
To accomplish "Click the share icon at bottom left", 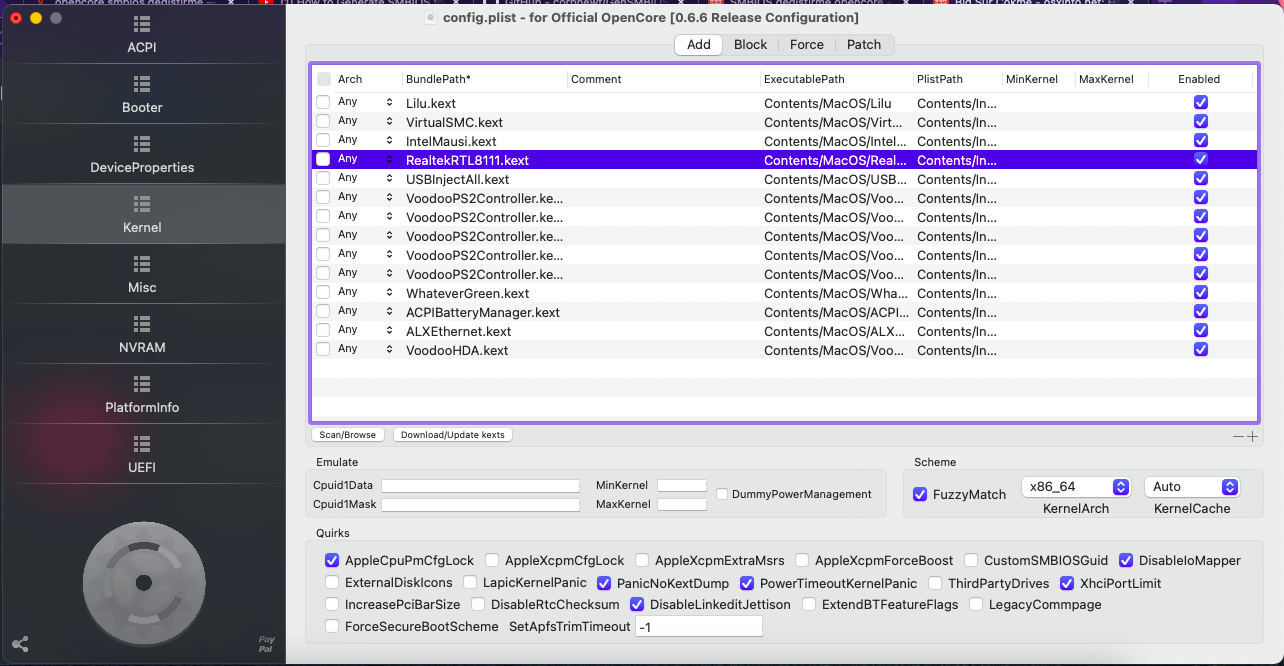I will click(20, 644).
